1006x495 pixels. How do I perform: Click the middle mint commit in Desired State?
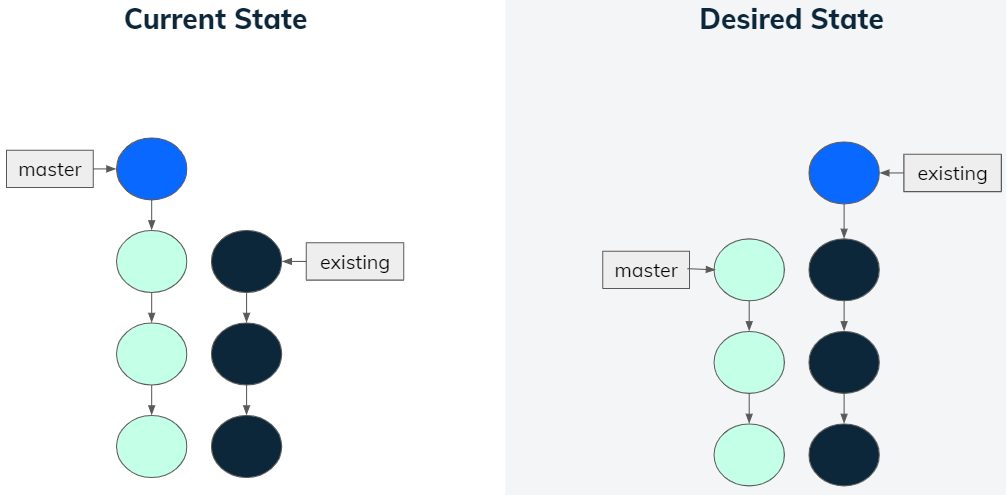click(749, 362)
